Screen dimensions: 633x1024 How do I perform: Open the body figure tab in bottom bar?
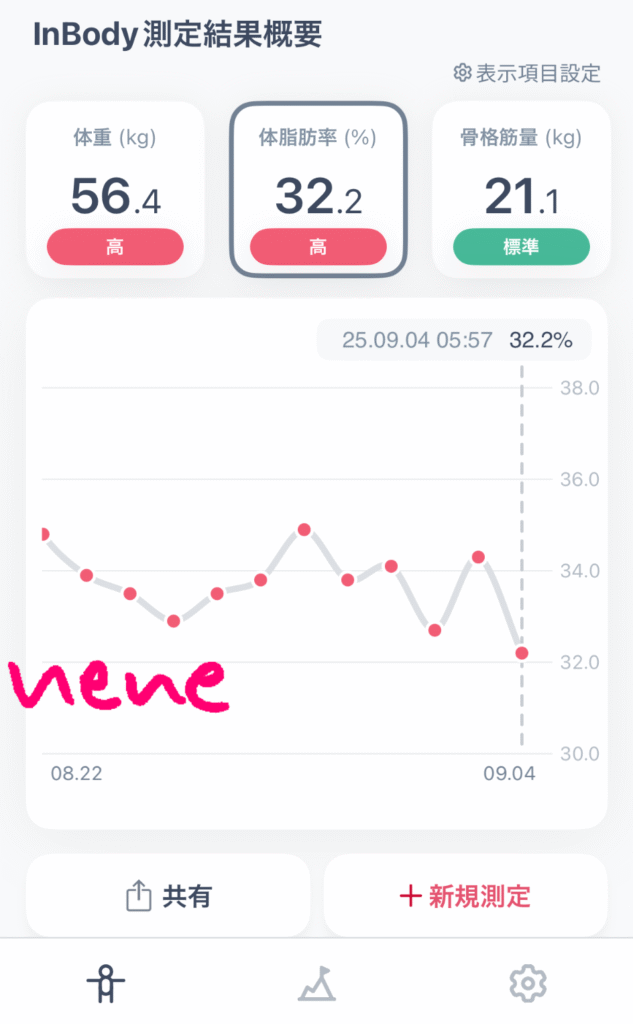point(105,984)
